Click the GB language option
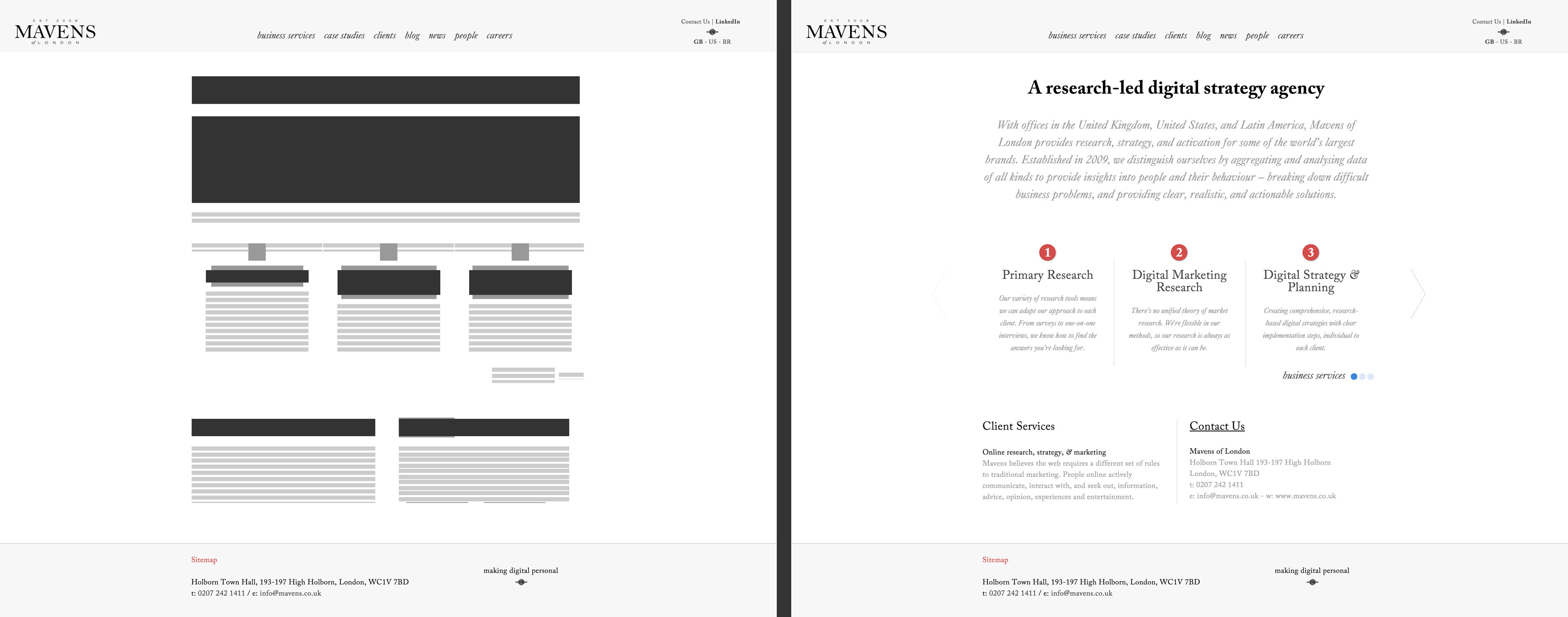This screenshot has width=1568, height=617. click(697, 41)
